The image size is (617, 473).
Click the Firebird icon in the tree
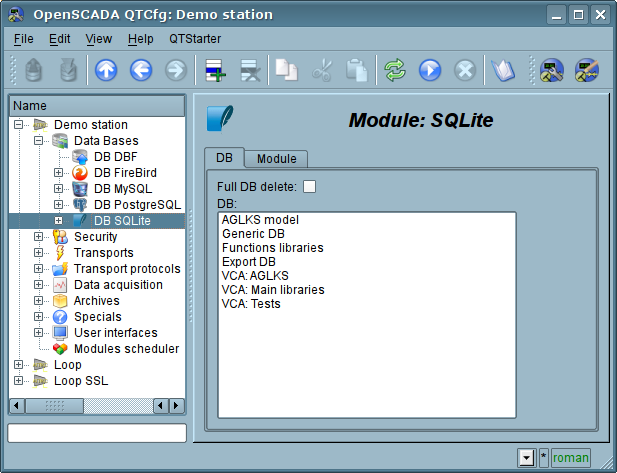pyautogui.click(x=80, y=173)
